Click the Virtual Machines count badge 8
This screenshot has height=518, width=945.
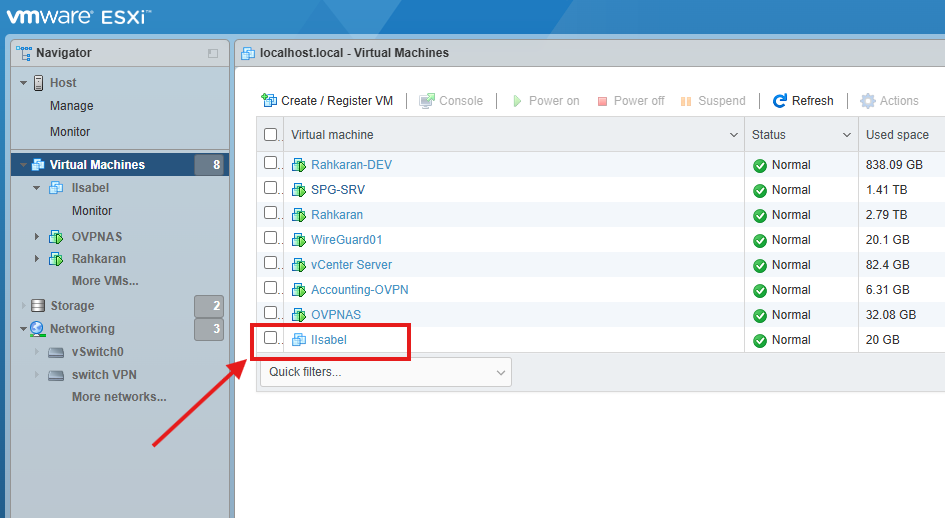coord(209,165)
